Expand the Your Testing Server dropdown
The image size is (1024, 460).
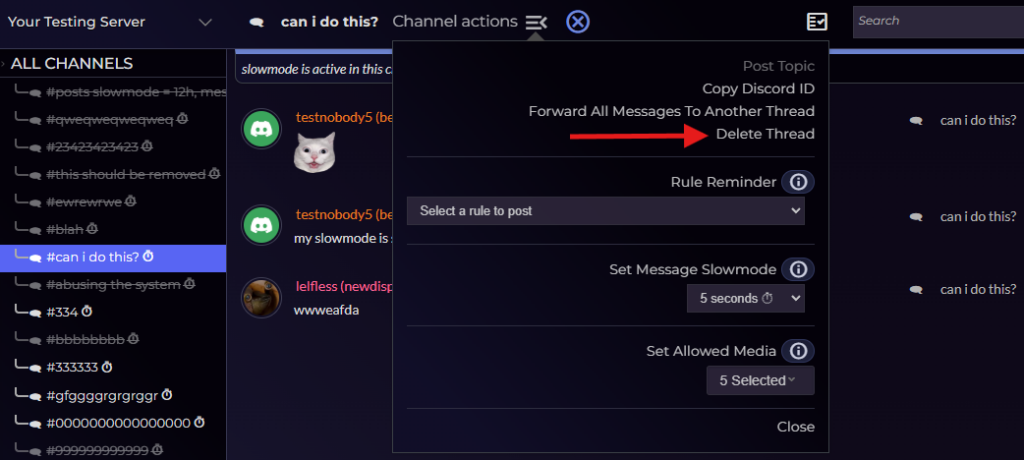(205, 22)
